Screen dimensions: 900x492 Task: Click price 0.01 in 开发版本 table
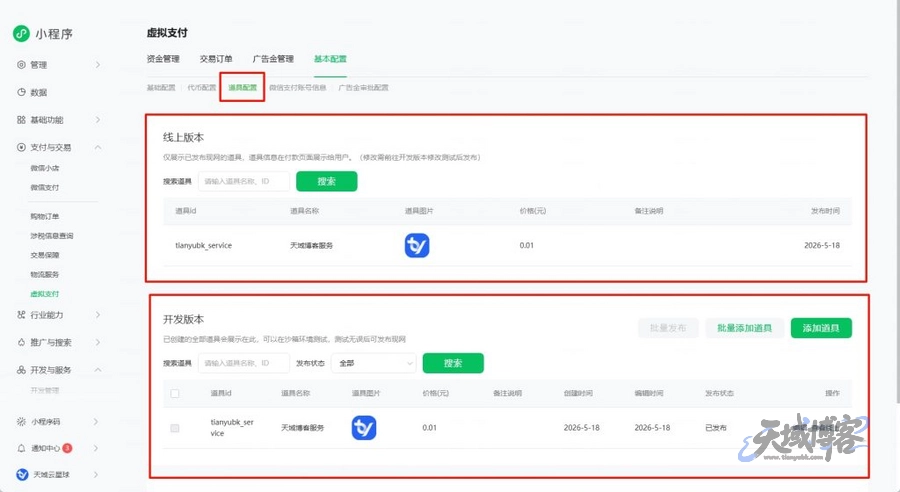(429, 428)
